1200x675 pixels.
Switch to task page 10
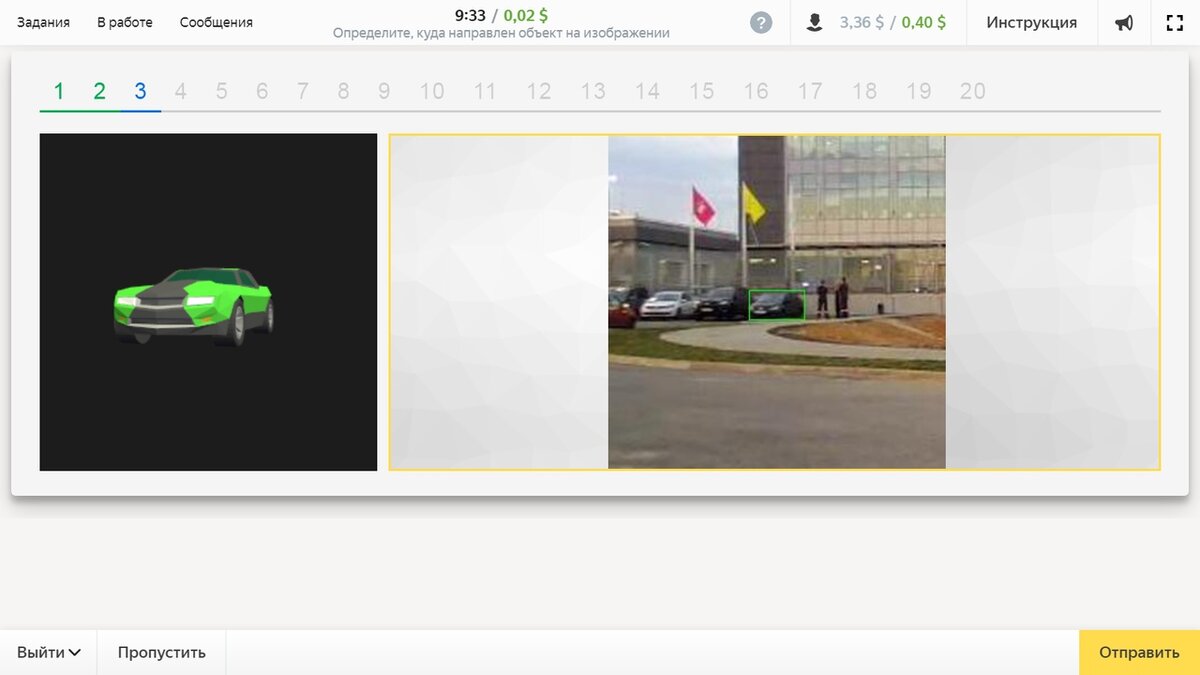pyautogui.click(x=431, y=91)
